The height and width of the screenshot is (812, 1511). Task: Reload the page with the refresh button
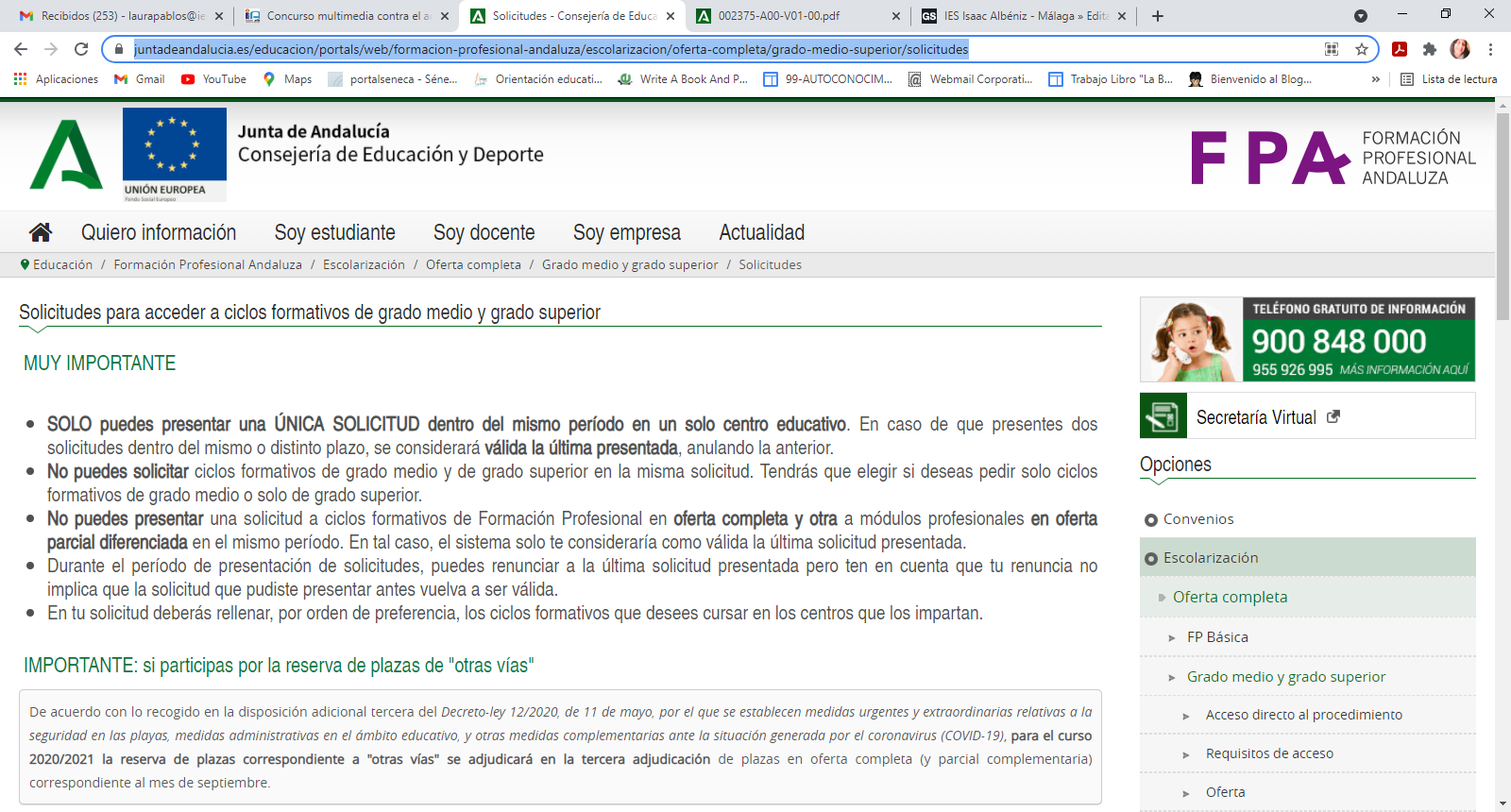pyautogui.click(x=81, y=49)
